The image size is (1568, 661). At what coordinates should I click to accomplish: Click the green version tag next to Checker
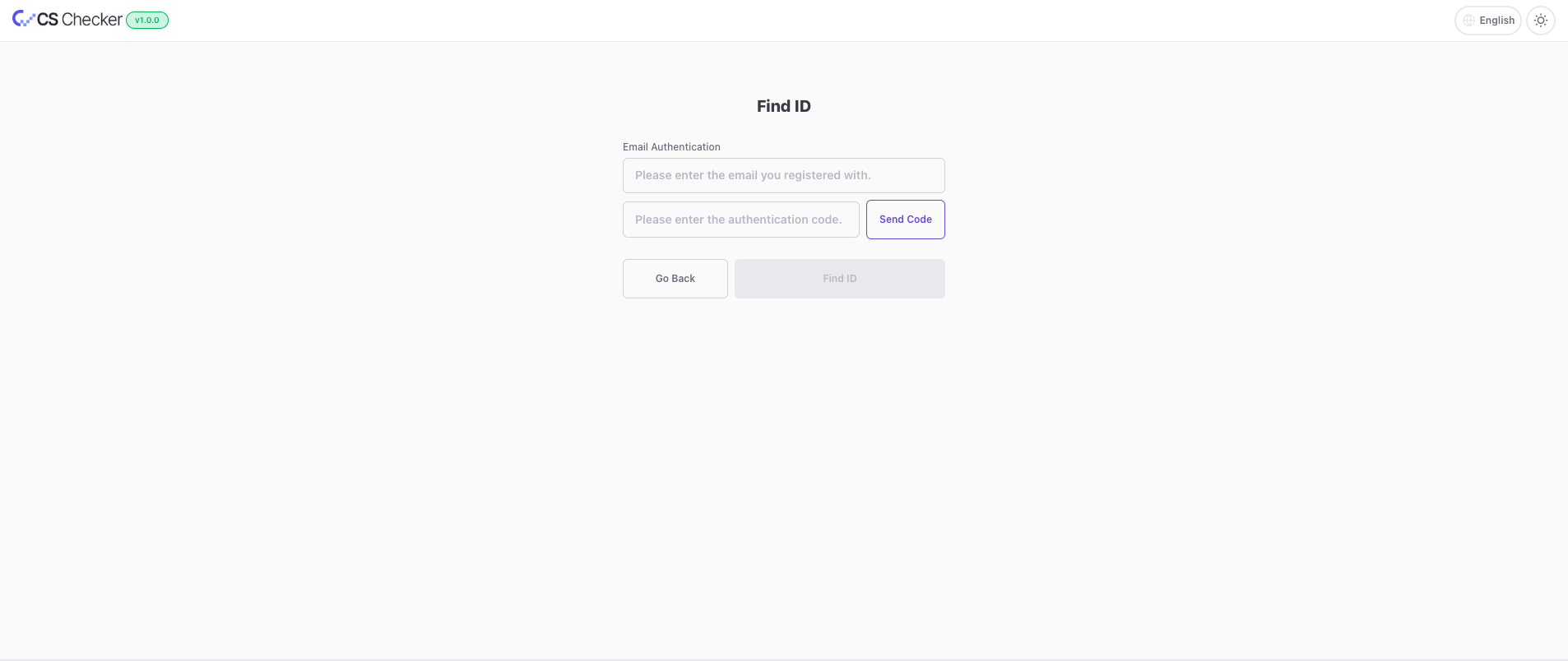coord(147,21)
